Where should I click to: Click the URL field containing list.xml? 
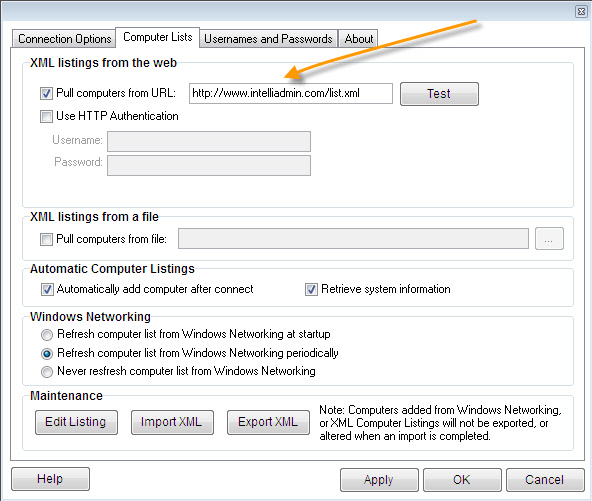pyautogui.click(x=291, y=93)
